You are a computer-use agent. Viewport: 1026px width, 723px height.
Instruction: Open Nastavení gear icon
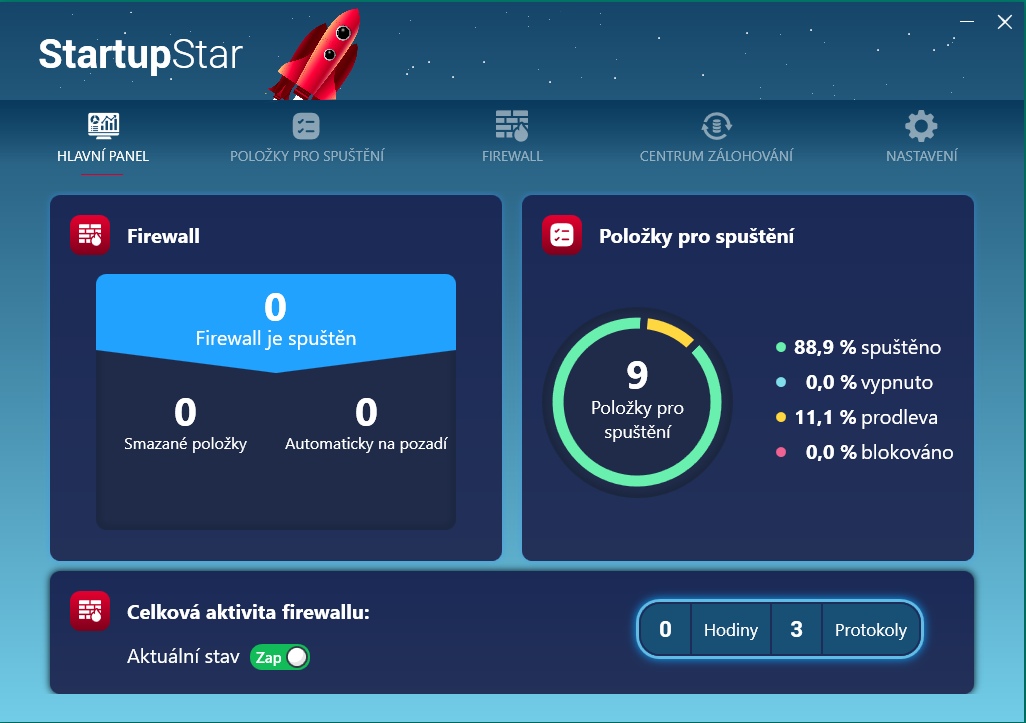tap(921, 125)
